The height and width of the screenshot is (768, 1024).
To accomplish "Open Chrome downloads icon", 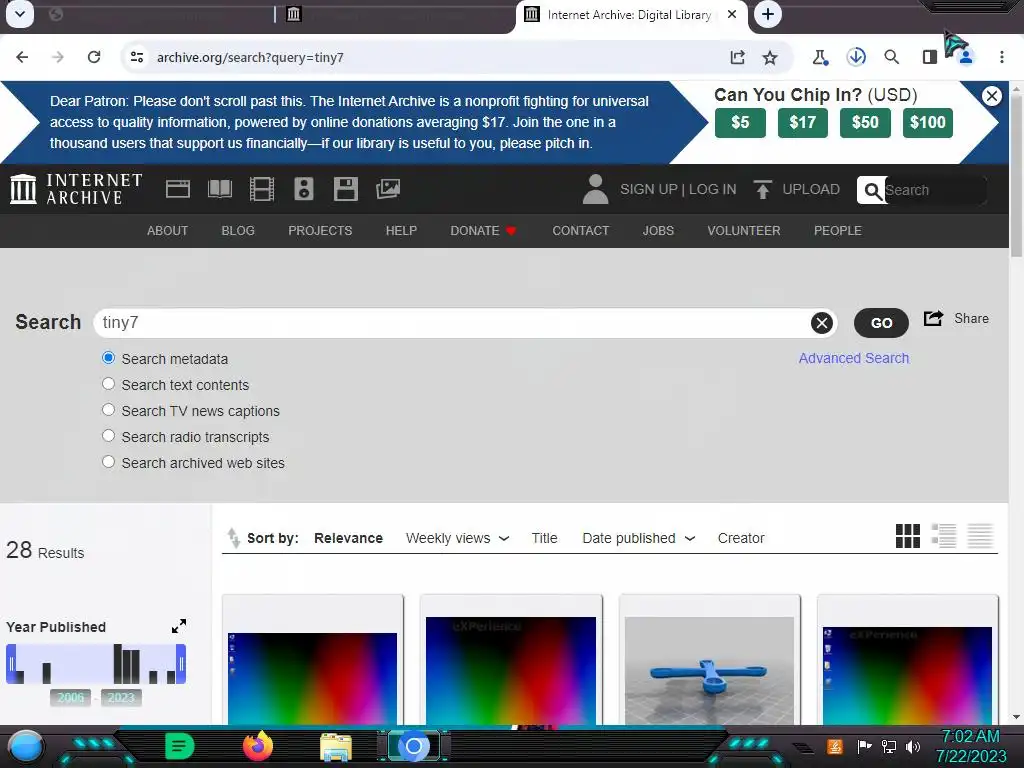I will coord(856,57).
